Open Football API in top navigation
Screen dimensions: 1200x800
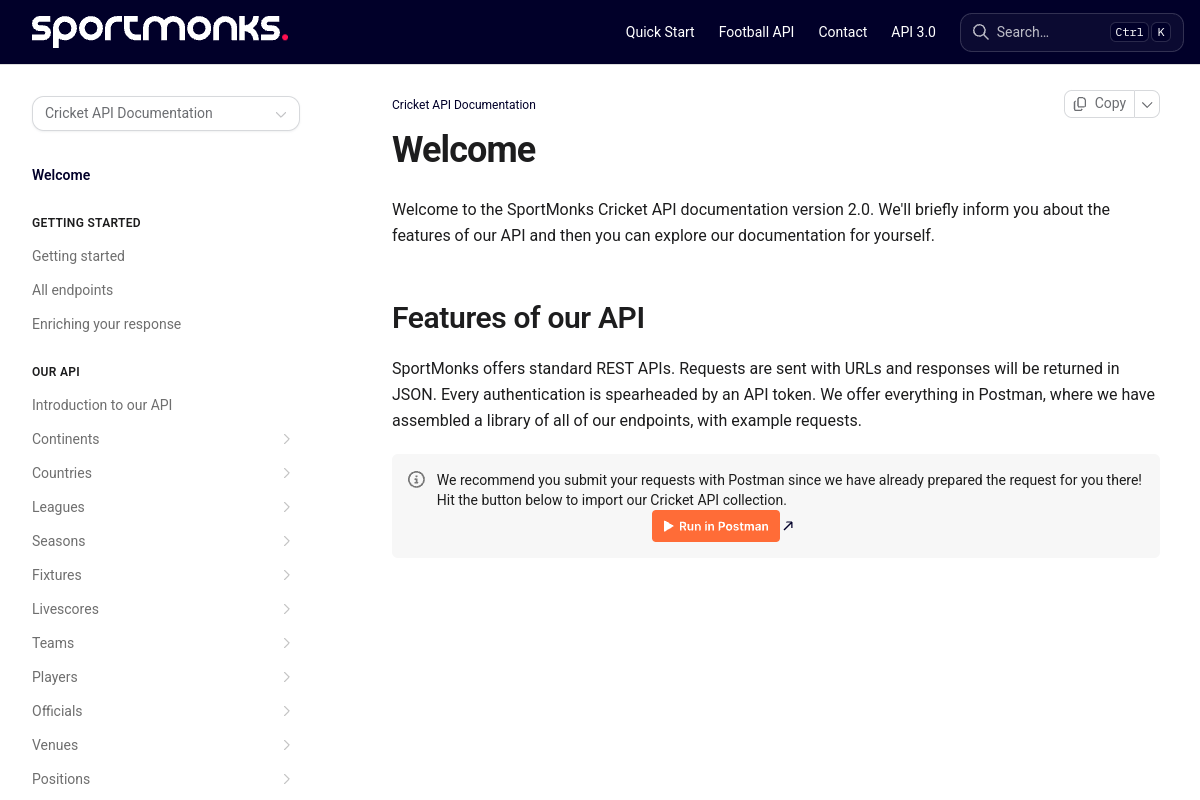(x=756, y=32)
